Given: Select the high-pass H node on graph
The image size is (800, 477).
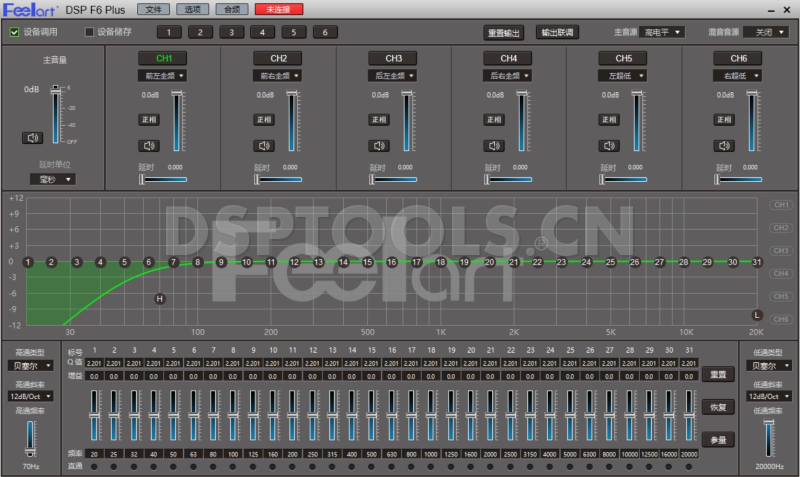Looking at the screenshot, I should tap(159, 298).
